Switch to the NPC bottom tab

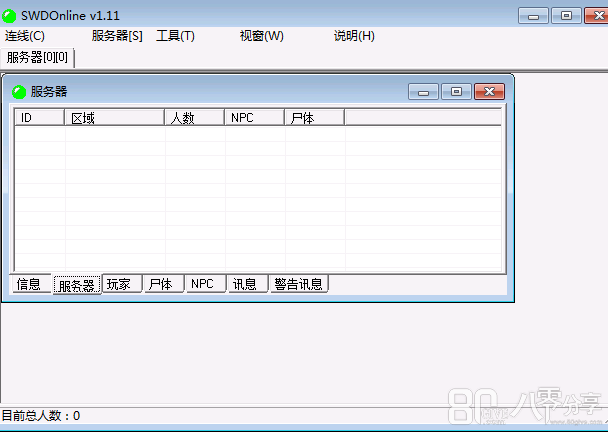point(206,284)
